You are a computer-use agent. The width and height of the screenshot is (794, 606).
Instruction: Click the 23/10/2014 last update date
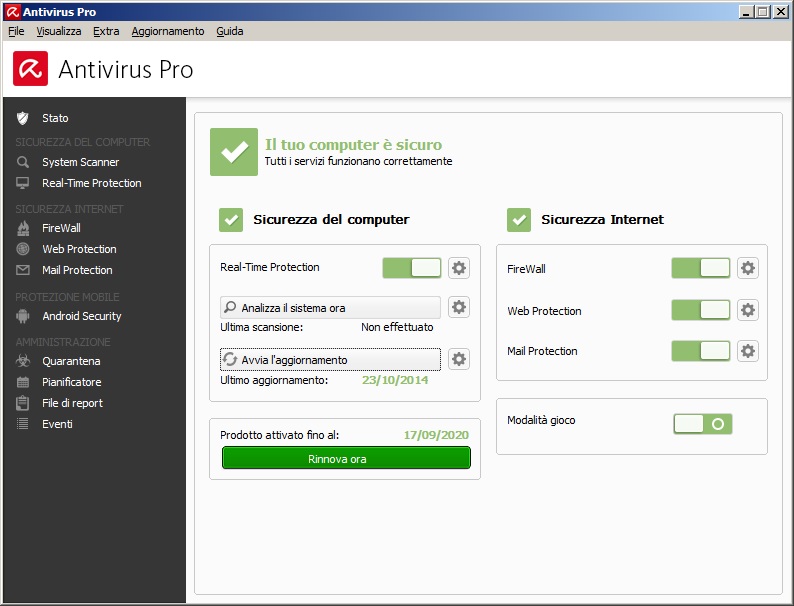pyautogui.click(x=395, y=380)
